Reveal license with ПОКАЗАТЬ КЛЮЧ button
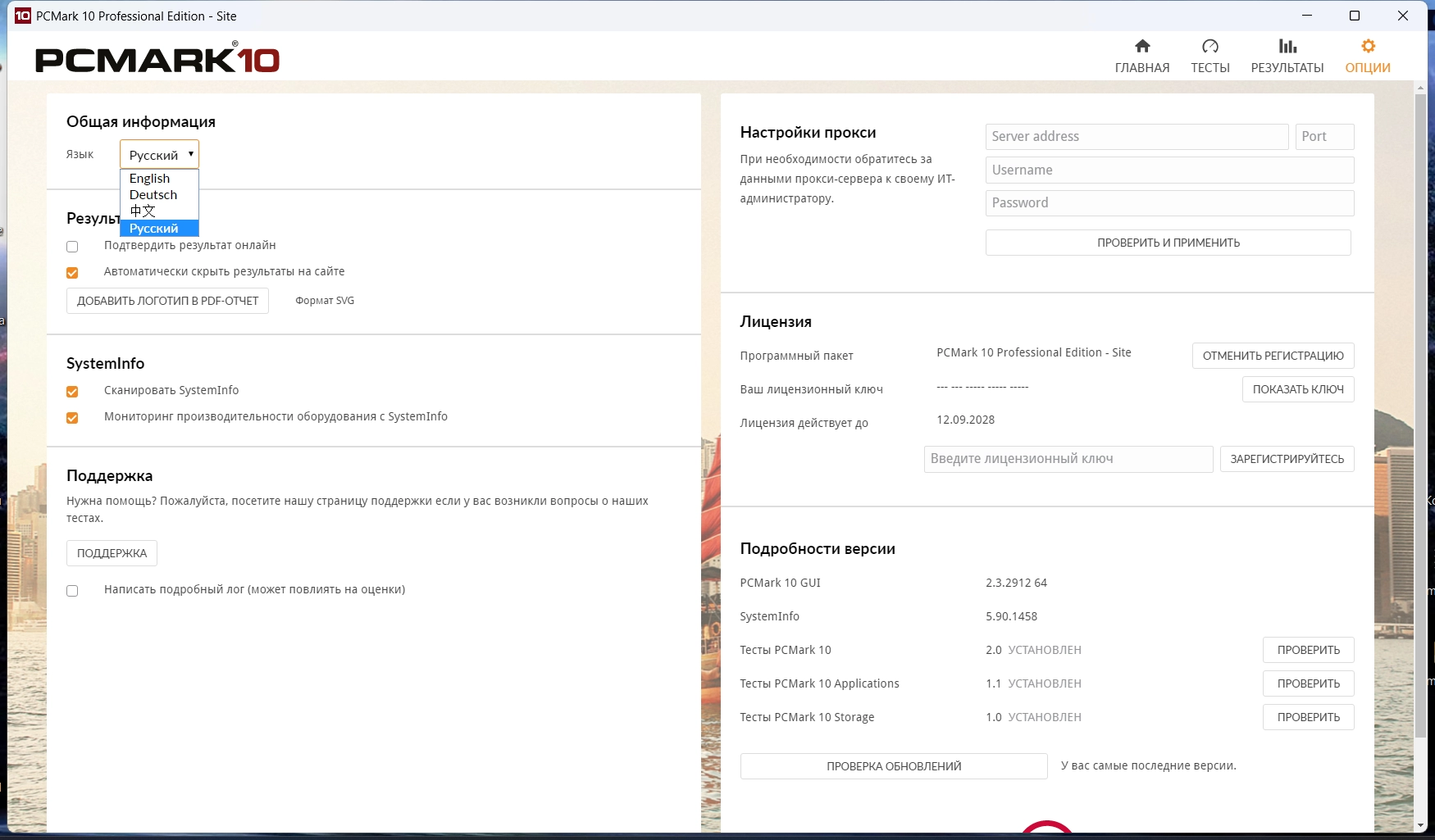Screen dimensions: 1435x840 pos(1298,389)
